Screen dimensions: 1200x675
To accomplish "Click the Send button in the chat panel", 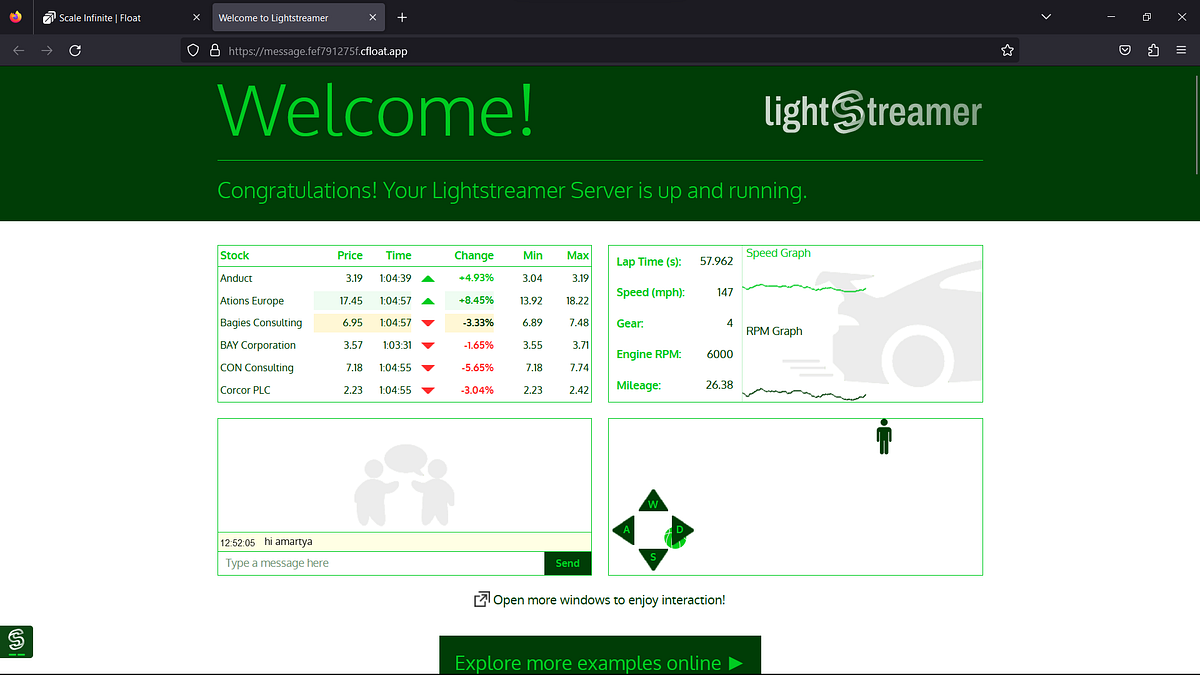I will pos(567,563).
